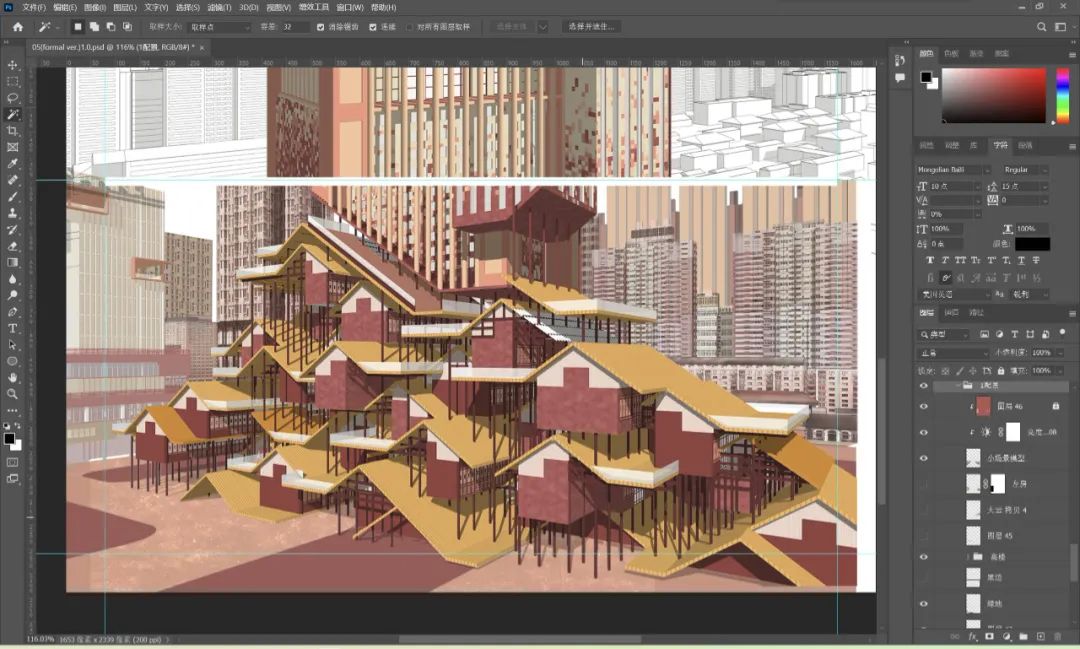Select the Eraser tool
1080x649 pixels.
12,247
